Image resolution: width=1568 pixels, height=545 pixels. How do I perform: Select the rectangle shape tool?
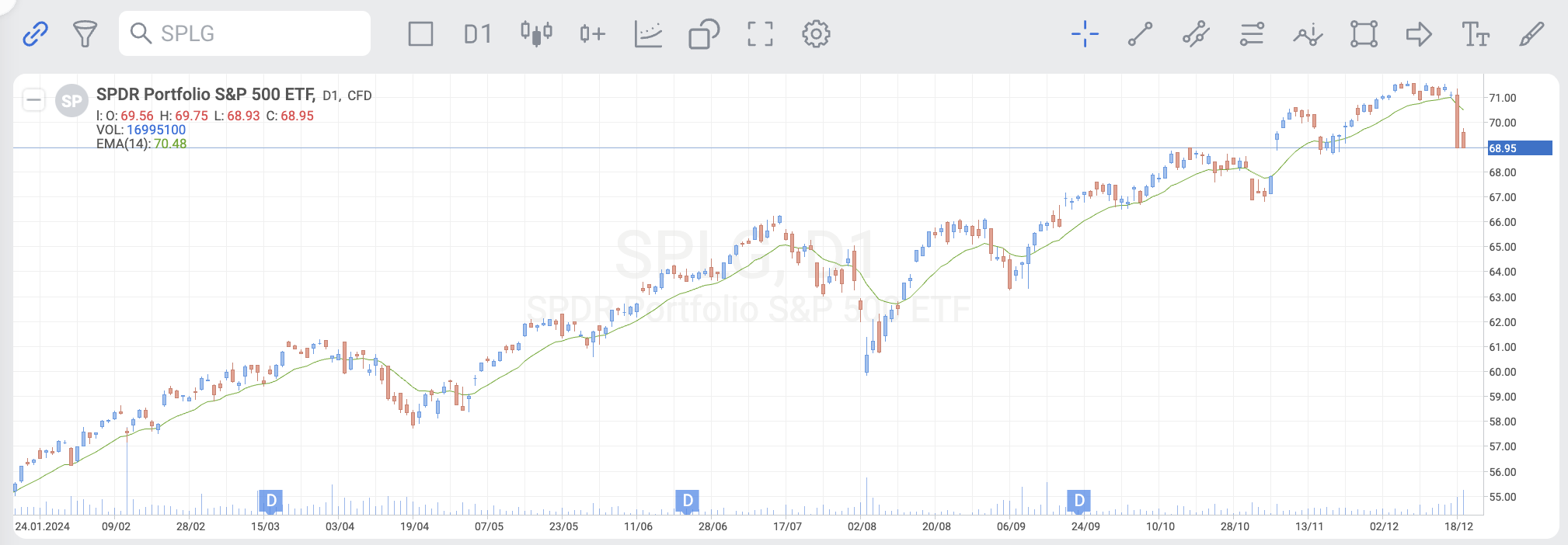(x=1364, y=33)
